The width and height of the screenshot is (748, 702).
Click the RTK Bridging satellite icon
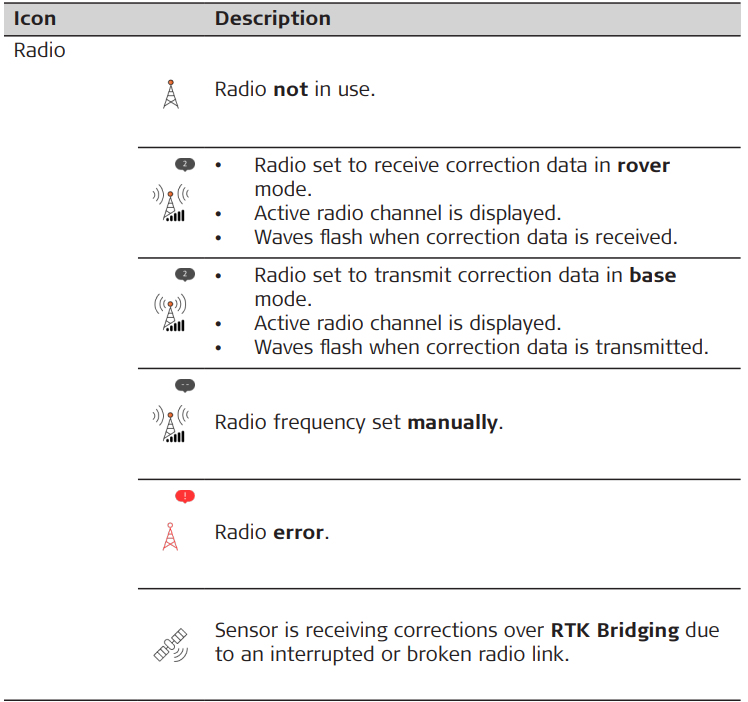tap(170, 646)
